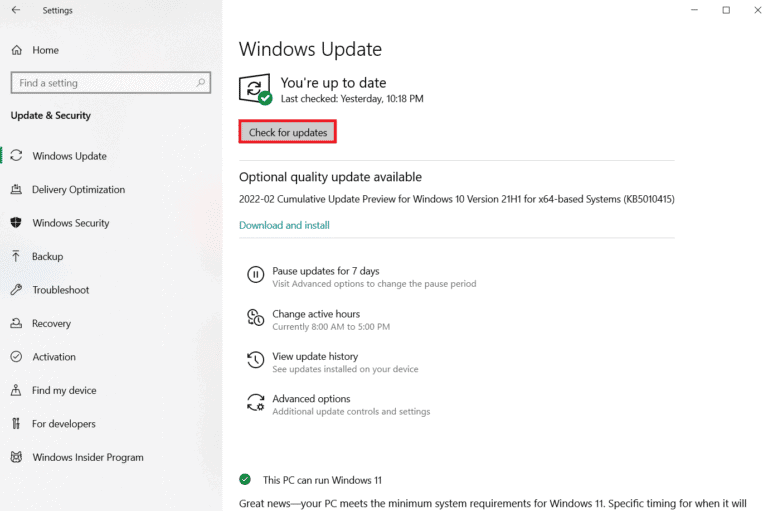Image resolution: width=768 pixels, height=511 pixels.
Task: Click the Download and install link
Action: (284, 226)
